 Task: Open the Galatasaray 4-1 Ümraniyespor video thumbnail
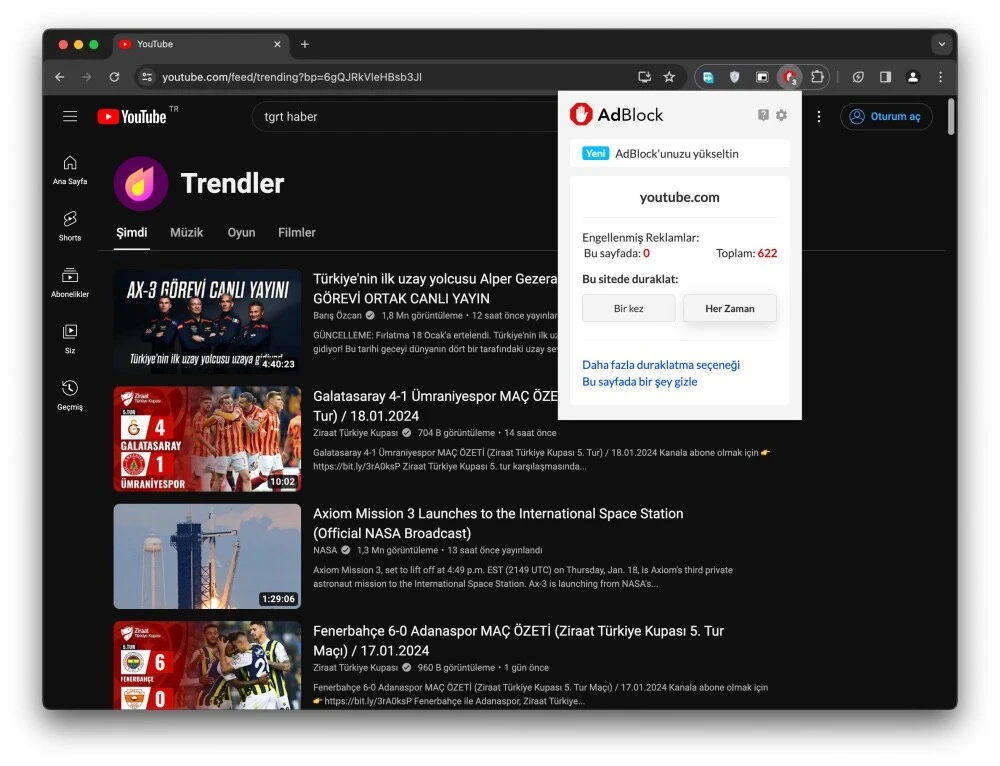click(x=207, y=438)
